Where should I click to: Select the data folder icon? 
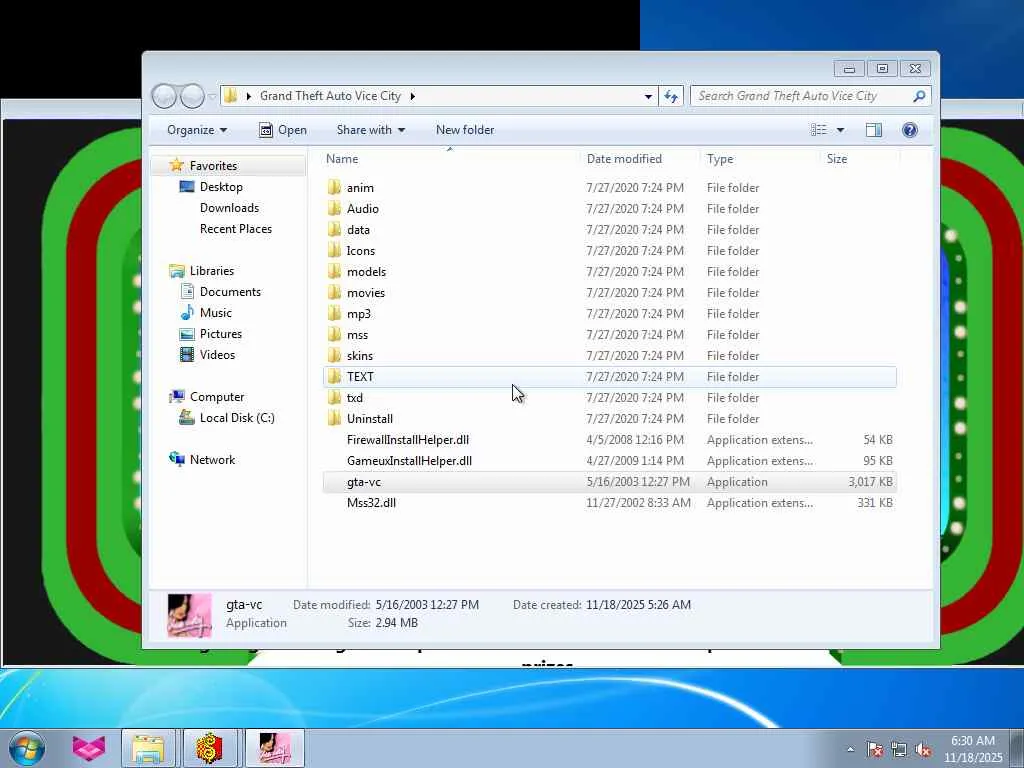point(334,230)
